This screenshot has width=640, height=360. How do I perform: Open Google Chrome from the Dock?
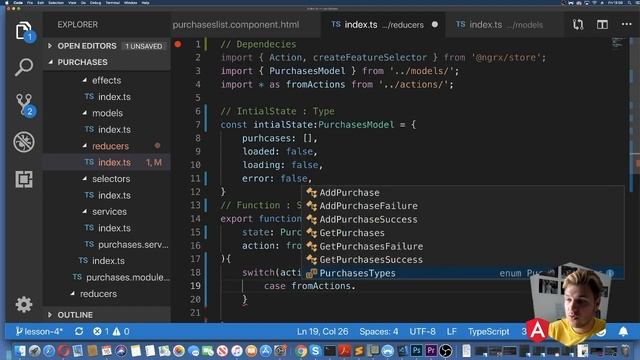pyautogui.click(x=301, y=351)
